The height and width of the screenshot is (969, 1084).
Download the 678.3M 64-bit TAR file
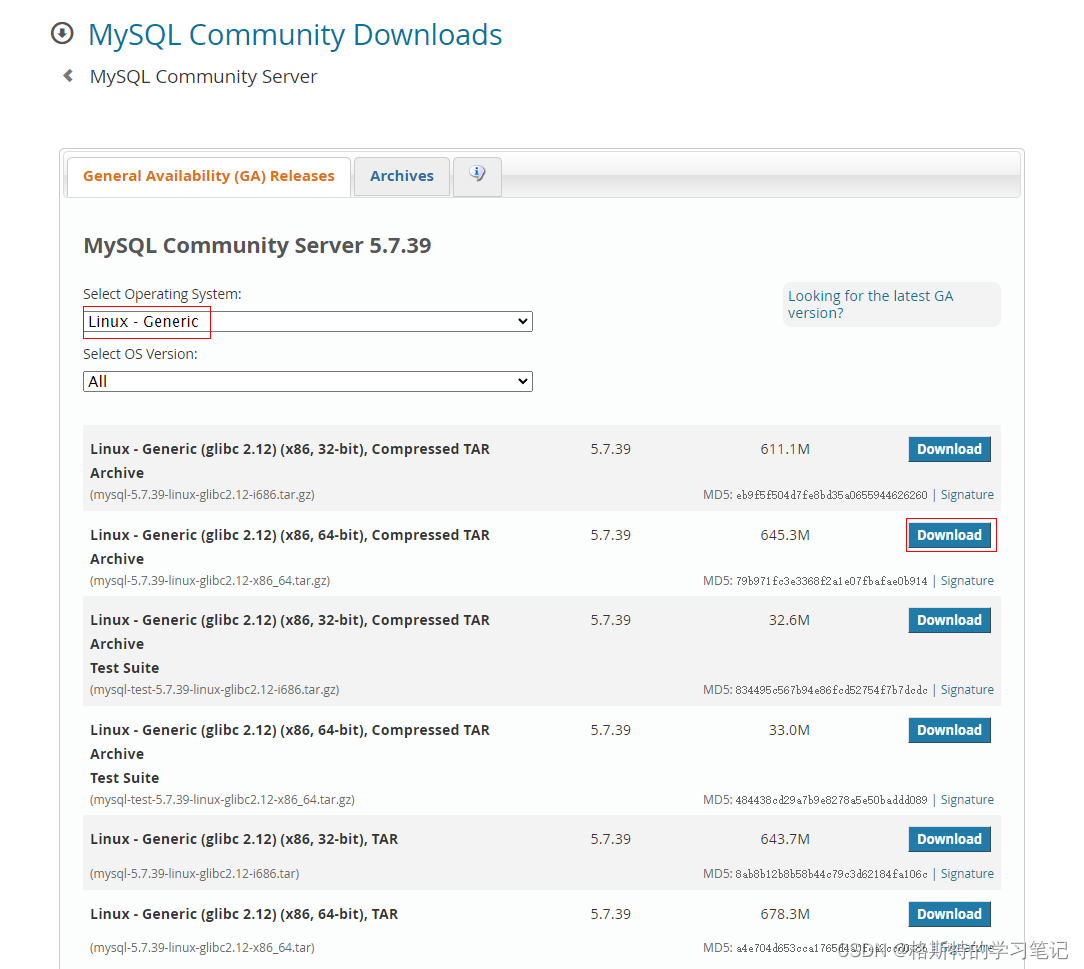click(x=949, y=914)
